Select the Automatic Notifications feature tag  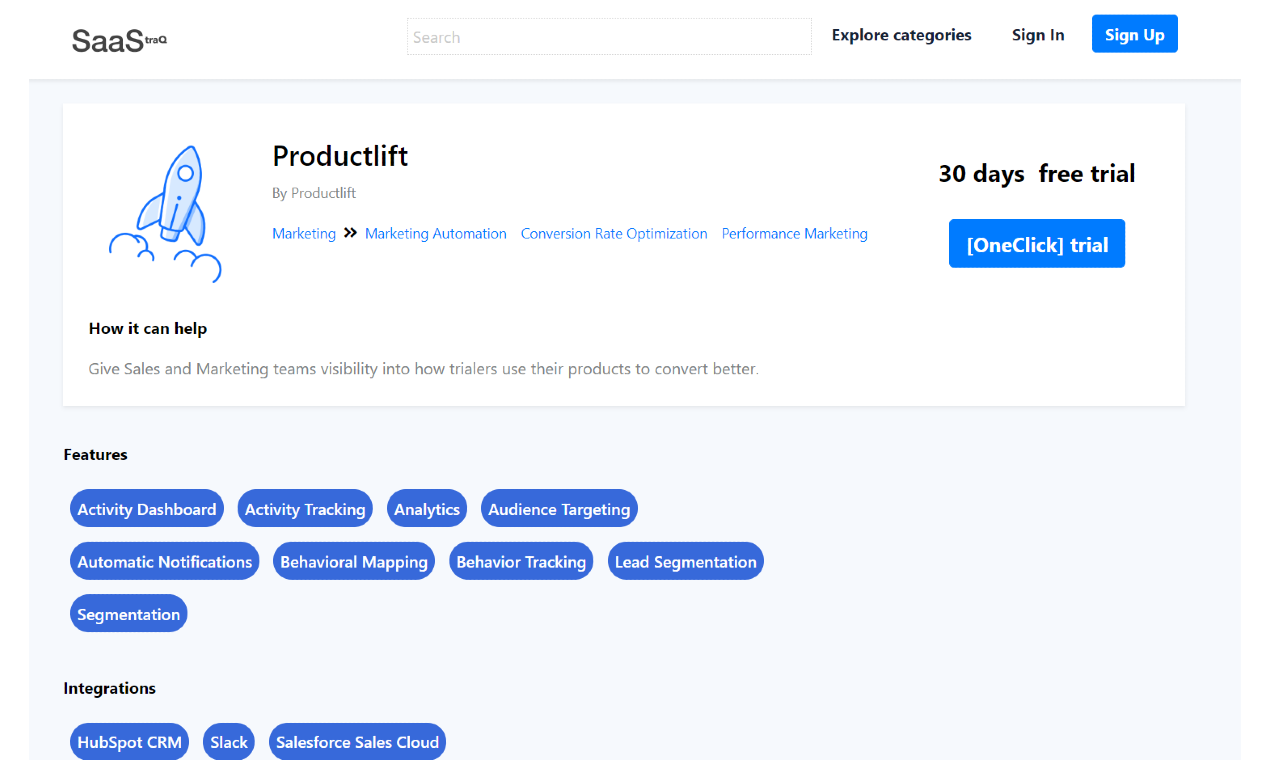165,561
